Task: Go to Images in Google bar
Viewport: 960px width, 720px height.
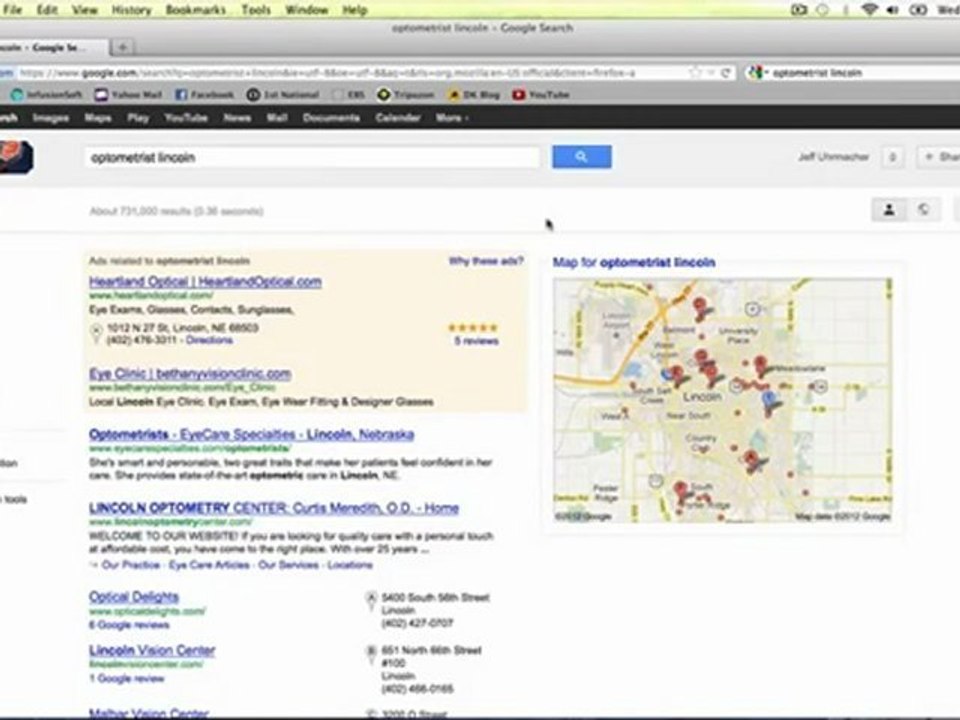Action: pyautogui.click(x=51, y=118)
